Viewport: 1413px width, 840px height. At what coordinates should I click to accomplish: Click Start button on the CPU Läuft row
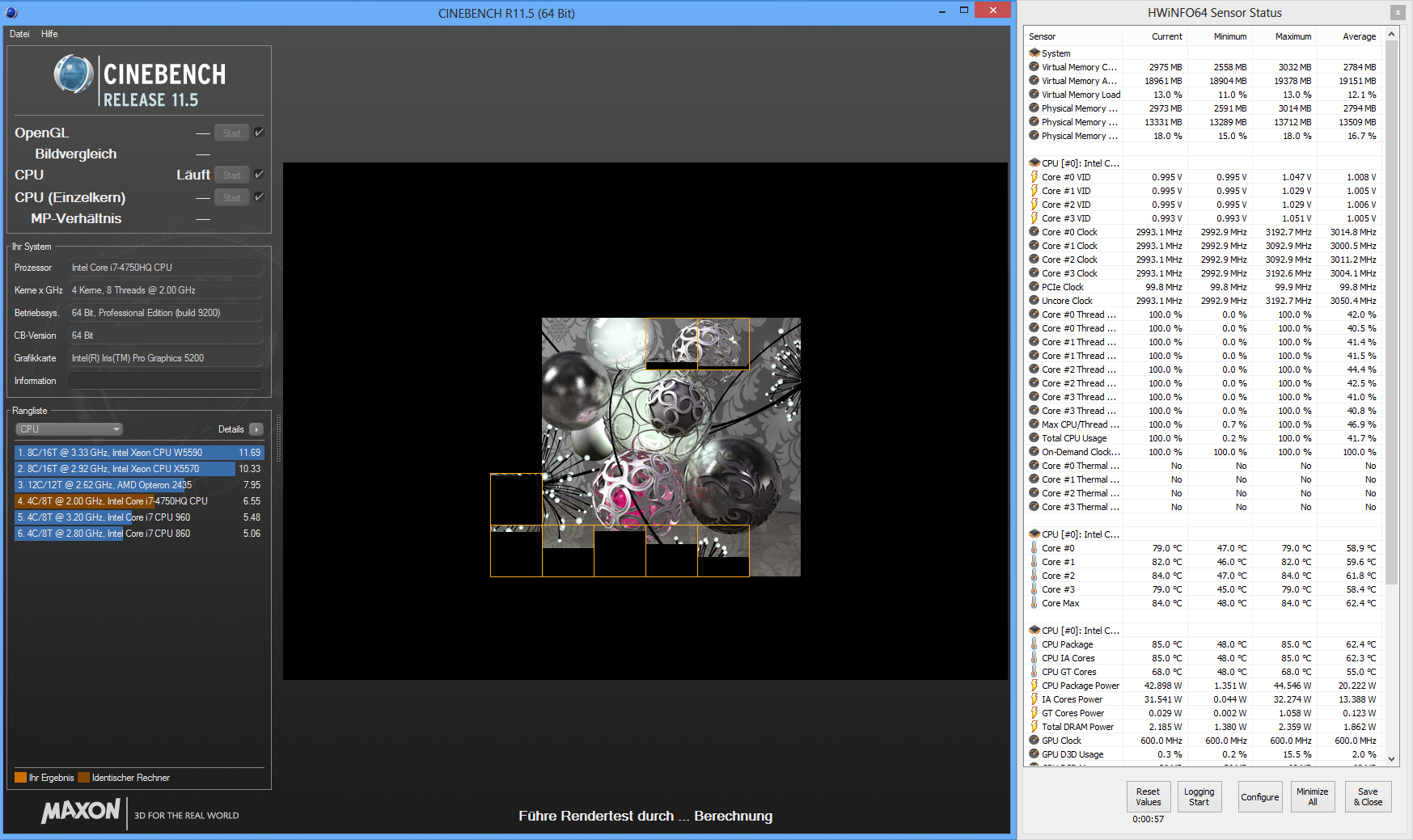click(232, 175)
